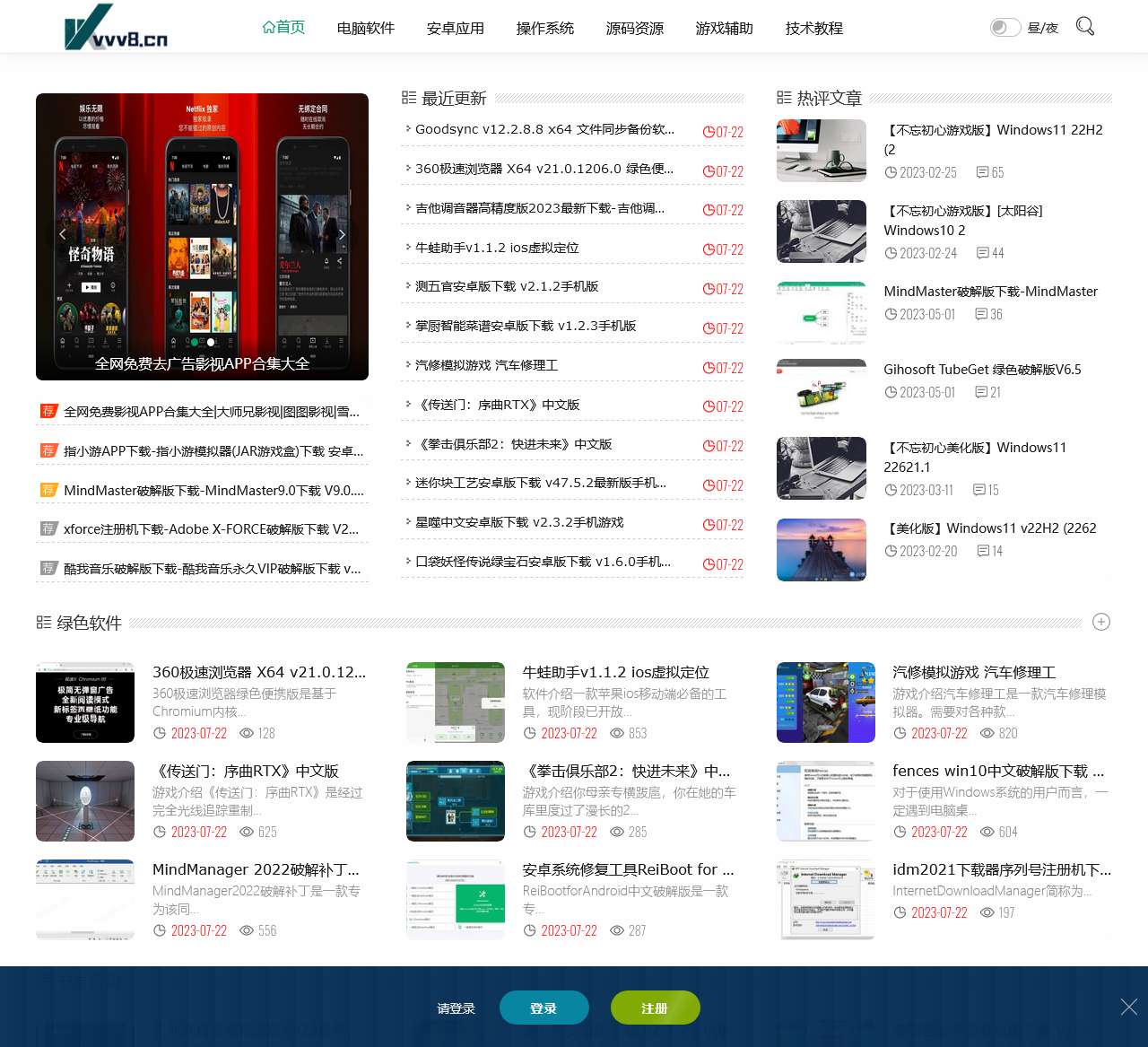1148x1047 pixels.
Task: Open Goodsync v12.2.8.8 article link
Action: tap(544, 129)
